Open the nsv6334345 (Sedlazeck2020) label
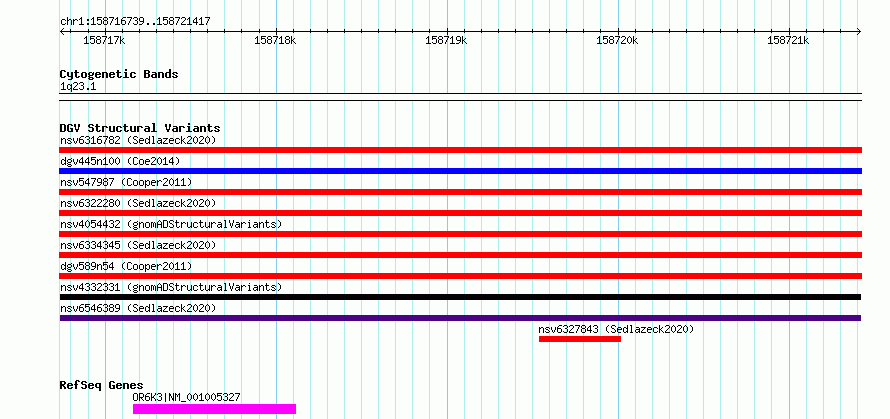The width and height of the screenshot is (890, 419). click(138, 245)
